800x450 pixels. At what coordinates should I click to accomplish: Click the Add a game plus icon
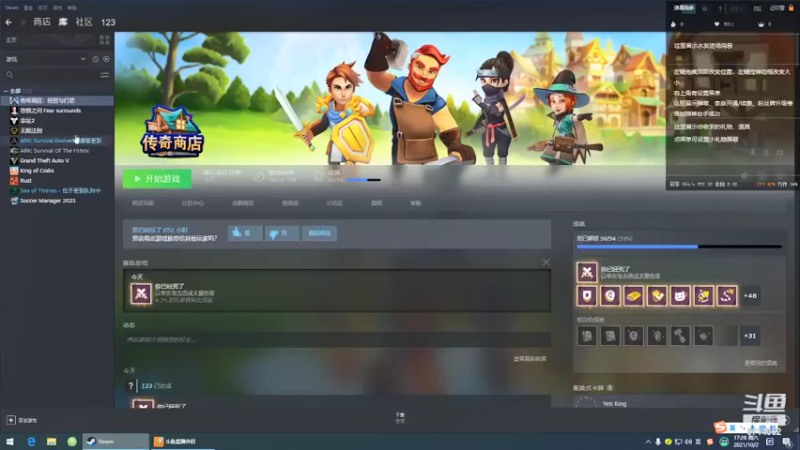11,420
